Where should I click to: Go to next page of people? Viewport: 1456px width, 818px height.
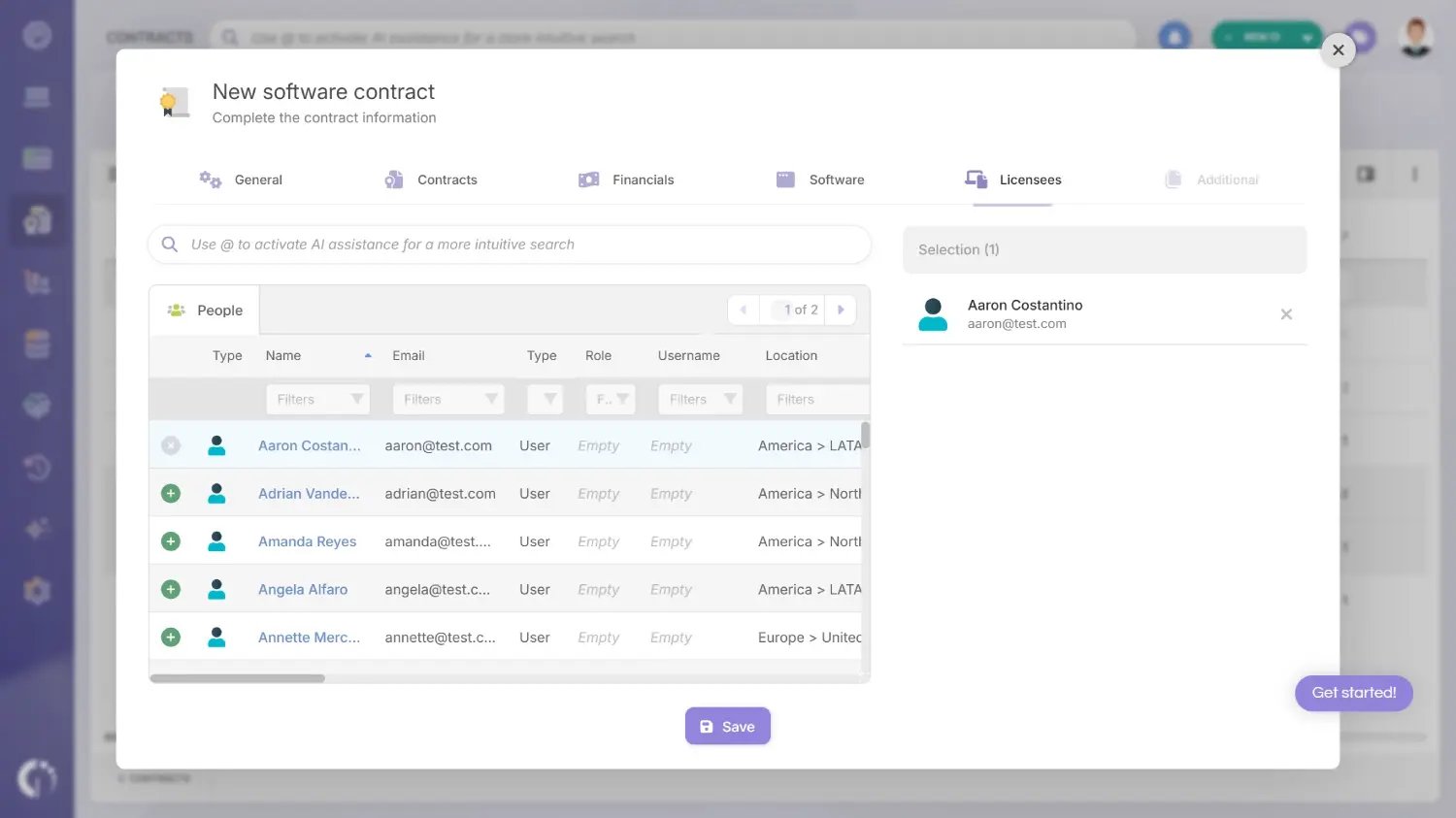[x=841, y=310]
